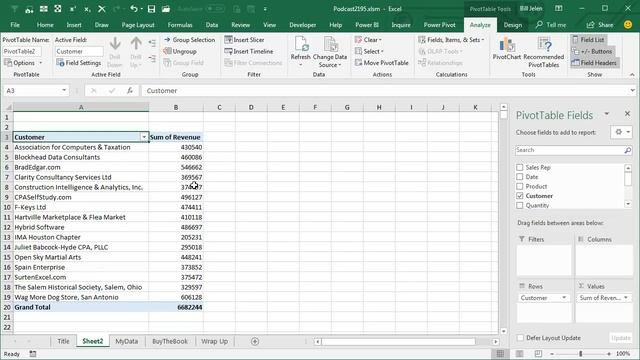This screenshot has width=640, height=360.
Task: Open Recommended PivotTables
Action: [x=543, y=52]
